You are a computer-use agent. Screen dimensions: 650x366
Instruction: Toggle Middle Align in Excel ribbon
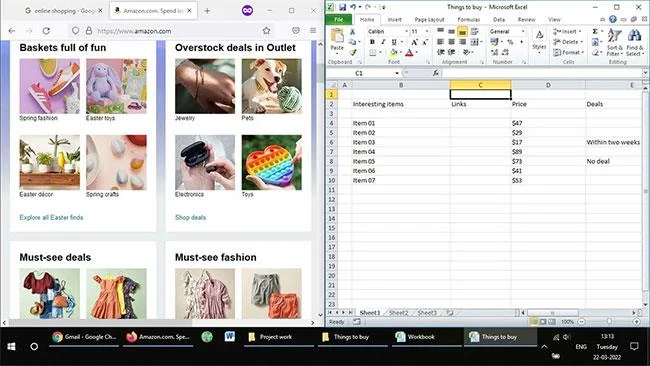(x=451, y=32)
